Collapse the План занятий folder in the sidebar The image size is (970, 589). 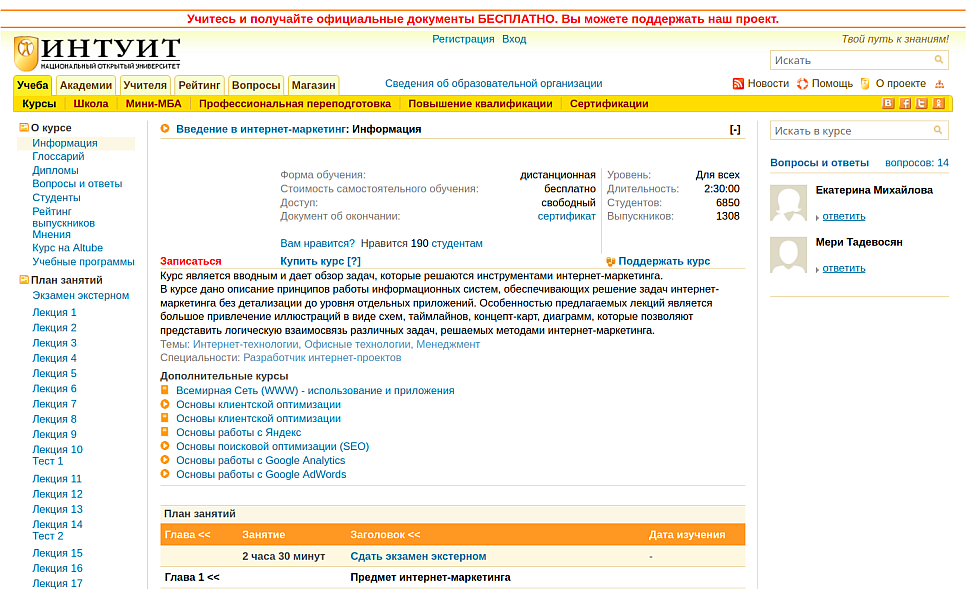(x=24, y=280)
